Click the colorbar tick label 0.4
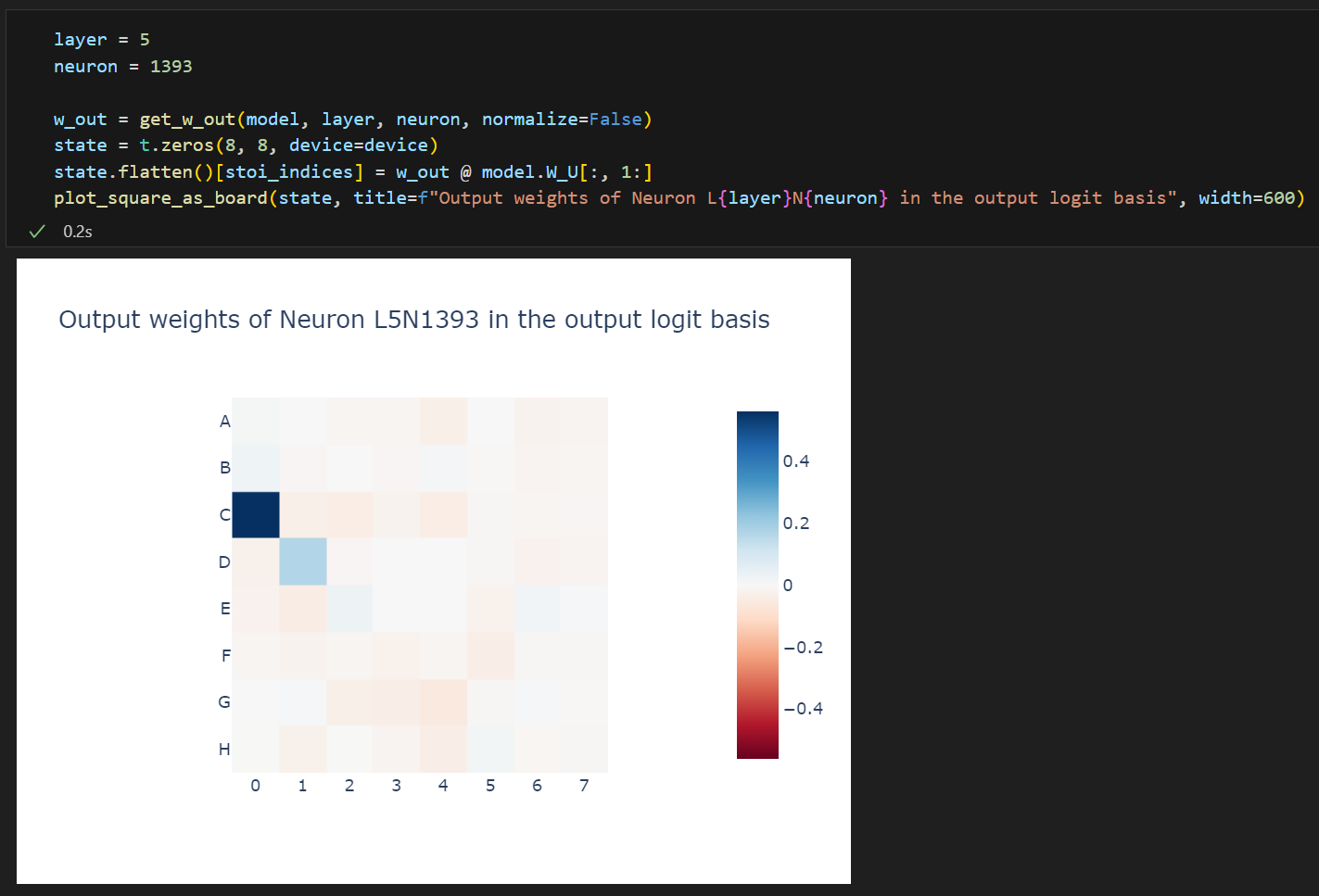This screenshot has height=896, width=1319. coord(796,461)
